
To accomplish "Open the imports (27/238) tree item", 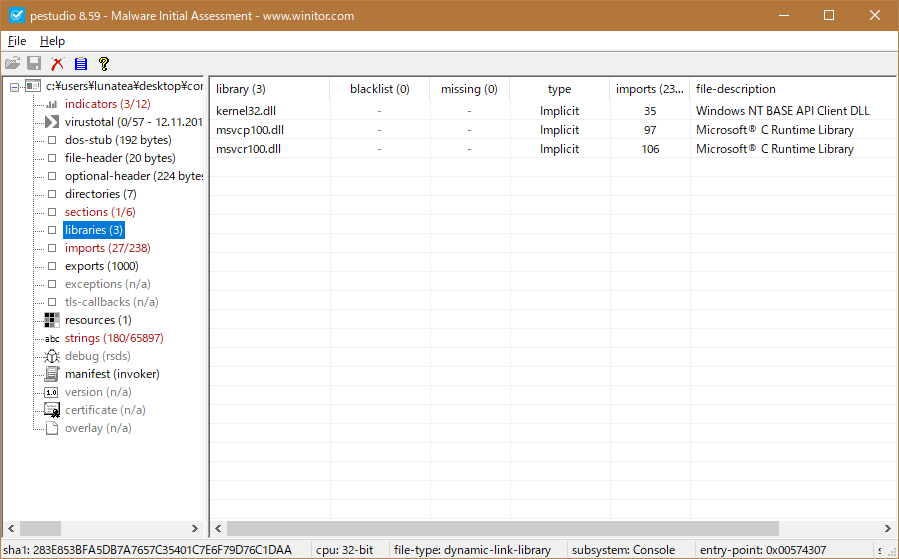I will (107, 248).
